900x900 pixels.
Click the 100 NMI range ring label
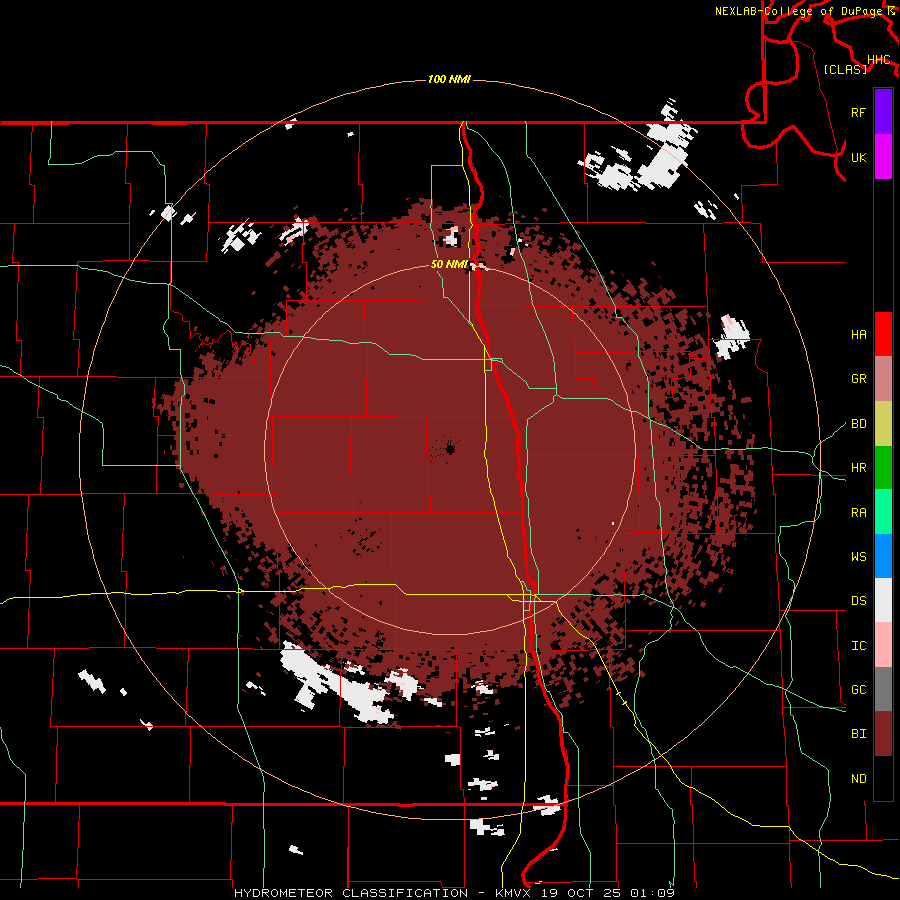449,79
